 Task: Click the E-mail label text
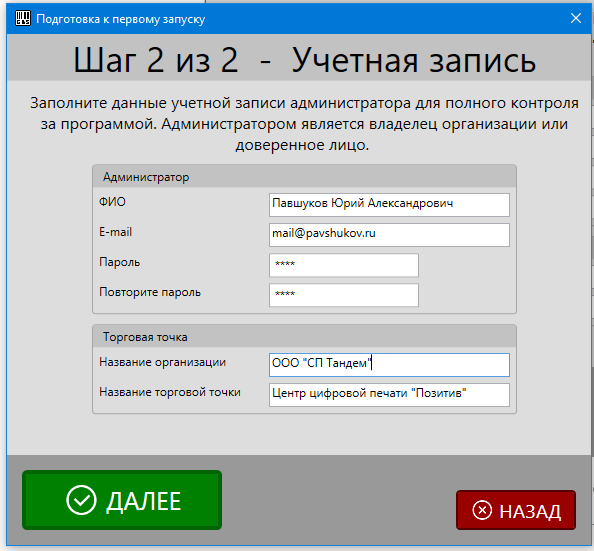tap(116, 232)
